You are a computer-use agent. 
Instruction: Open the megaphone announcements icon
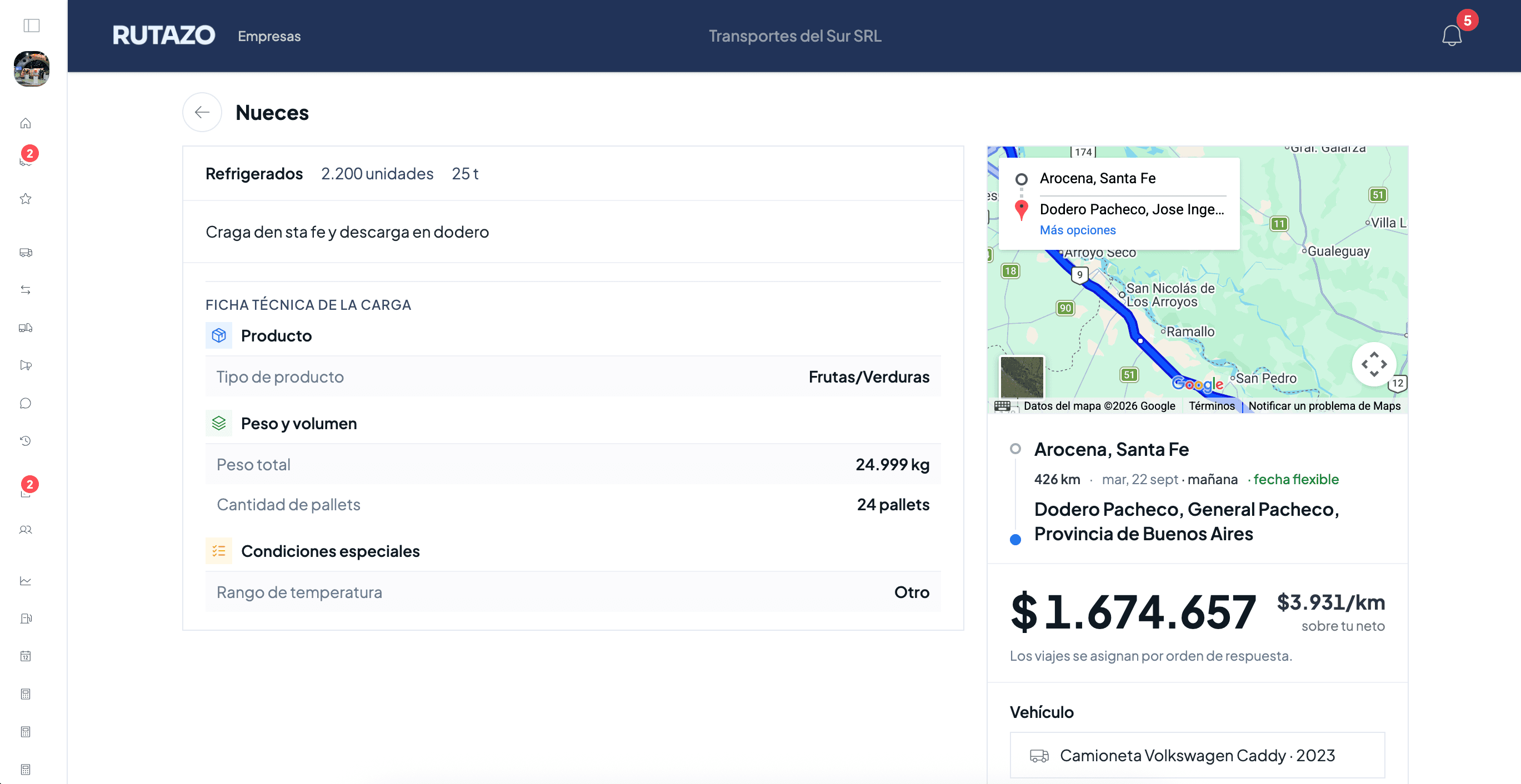pyautogui.click(x=26, y=365)
